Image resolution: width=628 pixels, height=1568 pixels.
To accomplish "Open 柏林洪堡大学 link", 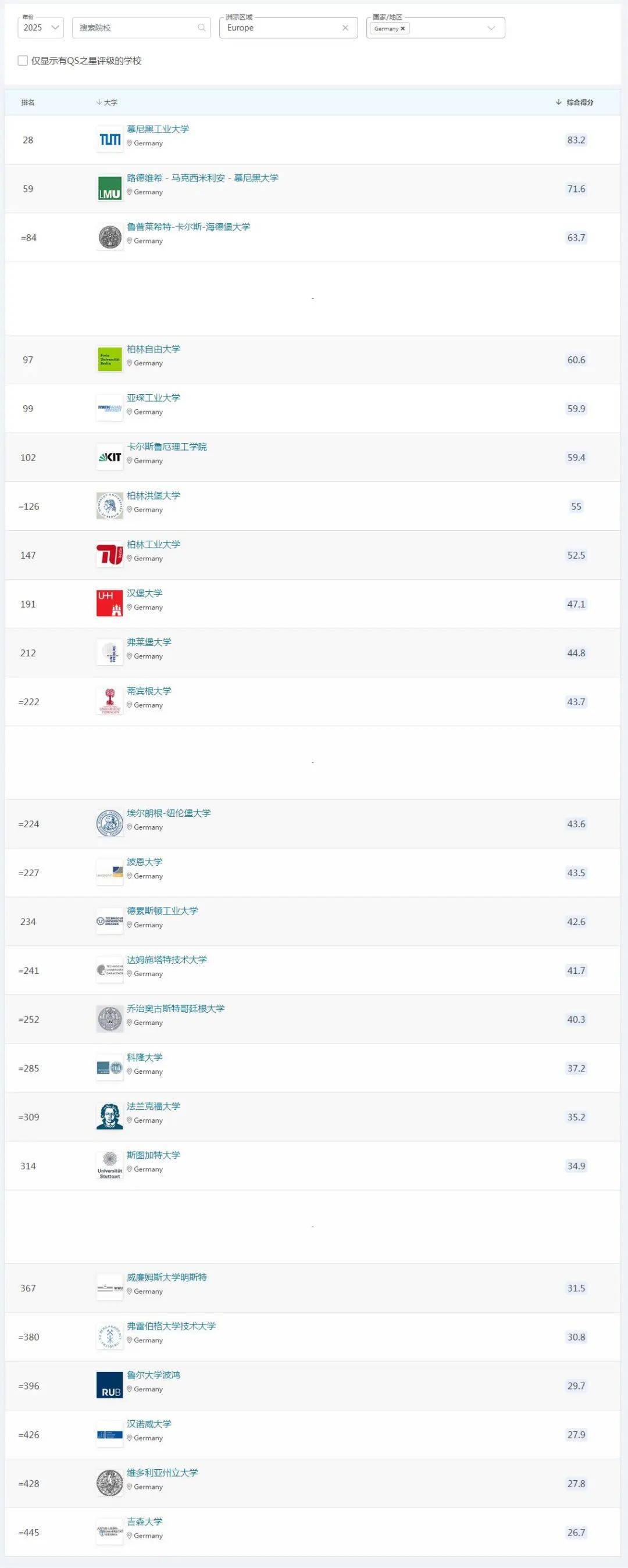I will (154, 495).
